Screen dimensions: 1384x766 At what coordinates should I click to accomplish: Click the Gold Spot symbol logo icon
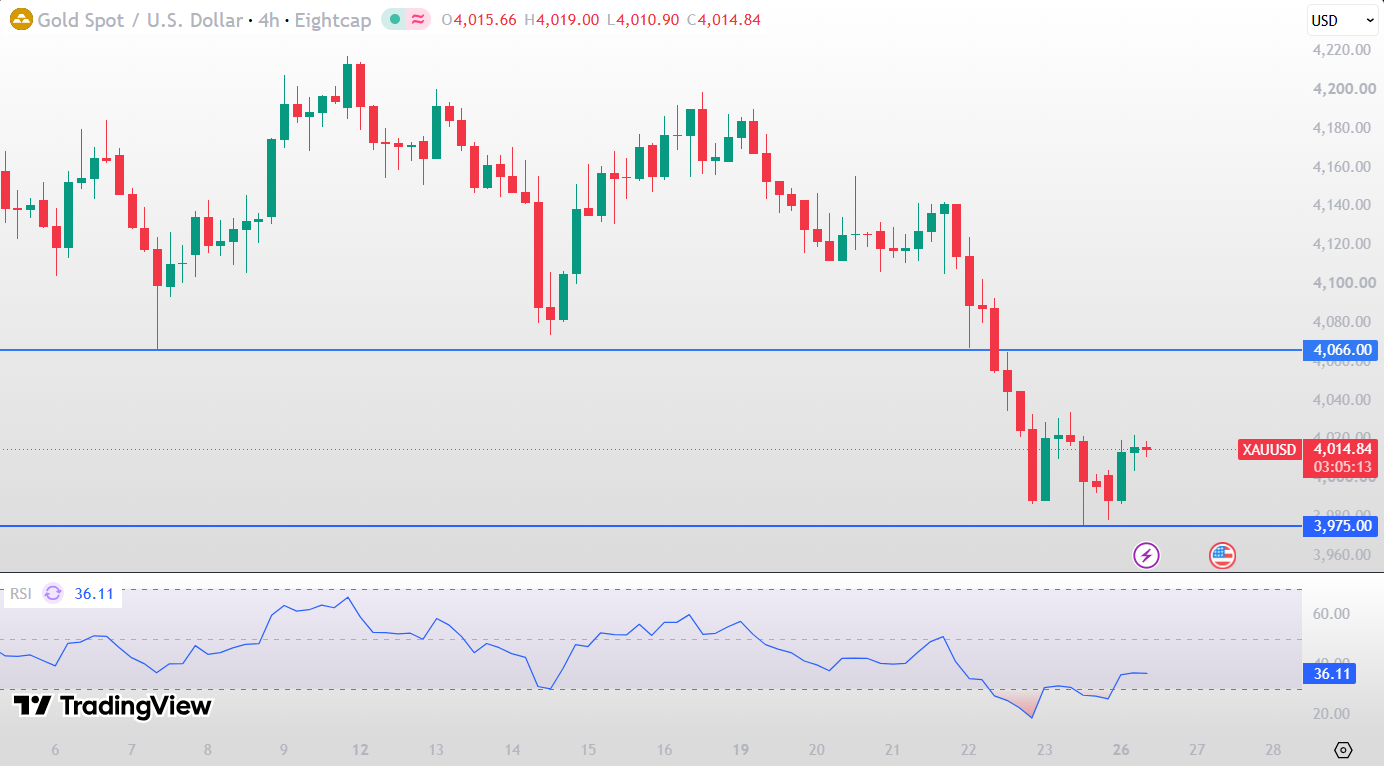coord(21,20)
